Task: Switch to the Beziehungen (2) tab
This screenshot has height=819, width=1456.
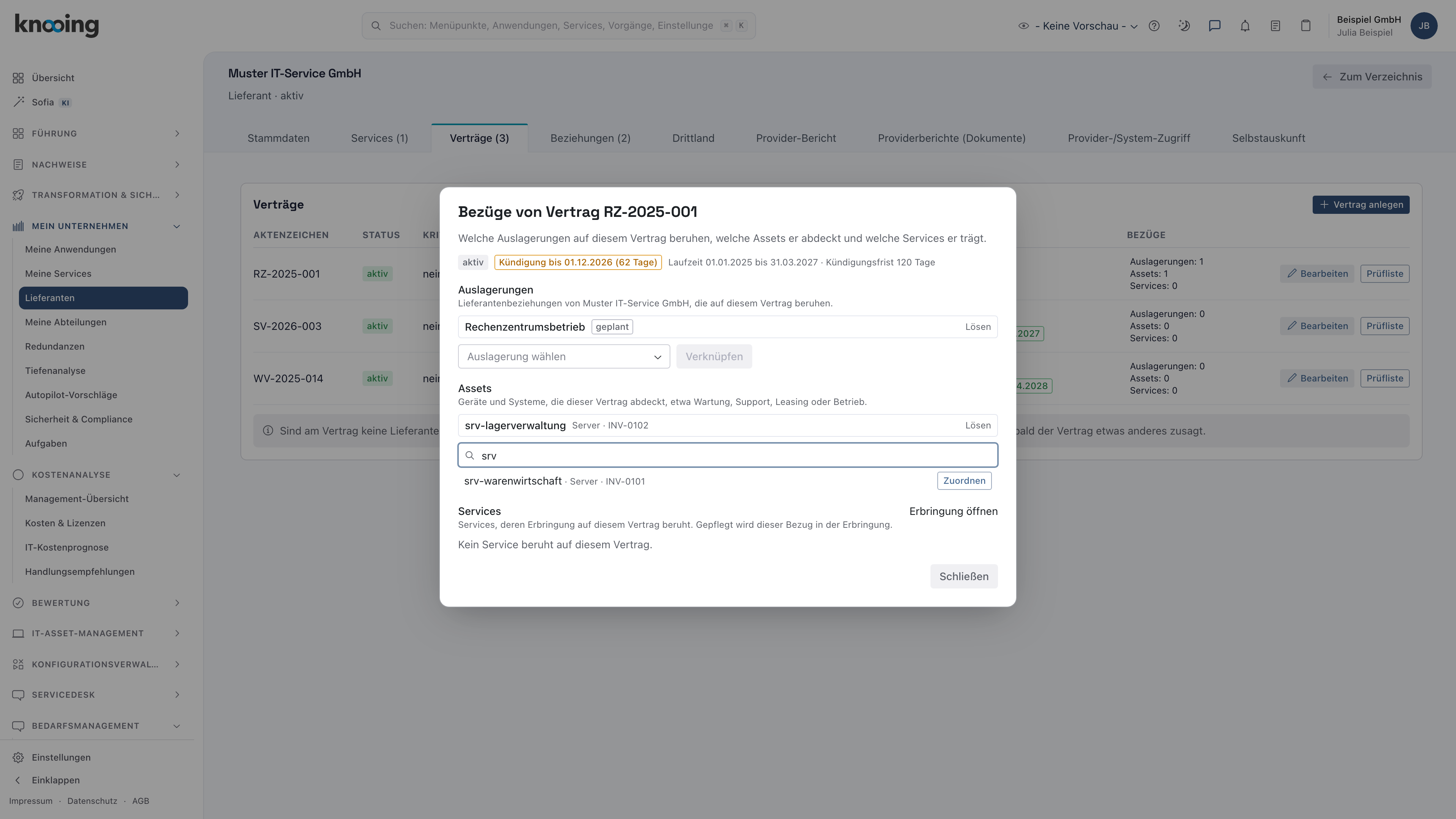Action: 590,138
